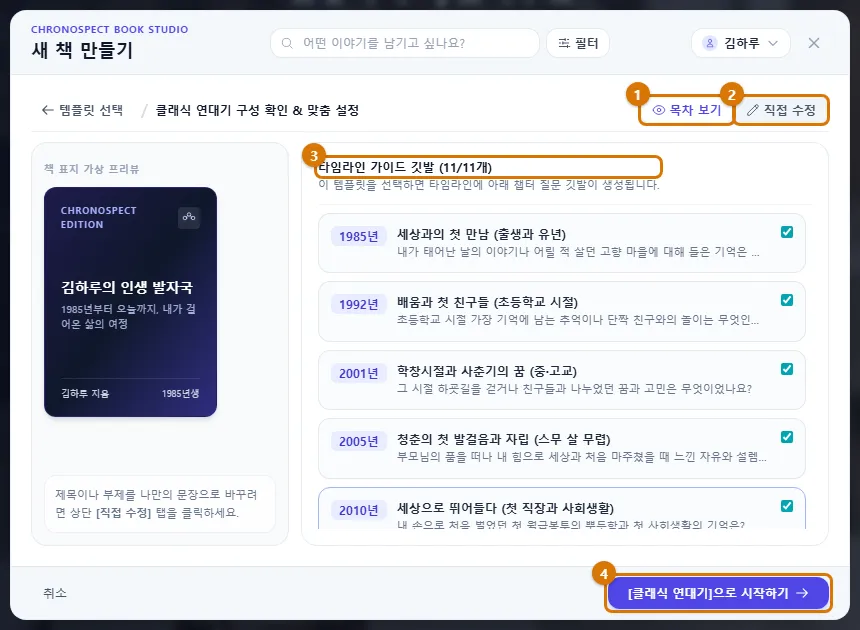Switch to the 직접 수정 tab
Viewport: 860px width, 630px height.
[x=781, y=110]
